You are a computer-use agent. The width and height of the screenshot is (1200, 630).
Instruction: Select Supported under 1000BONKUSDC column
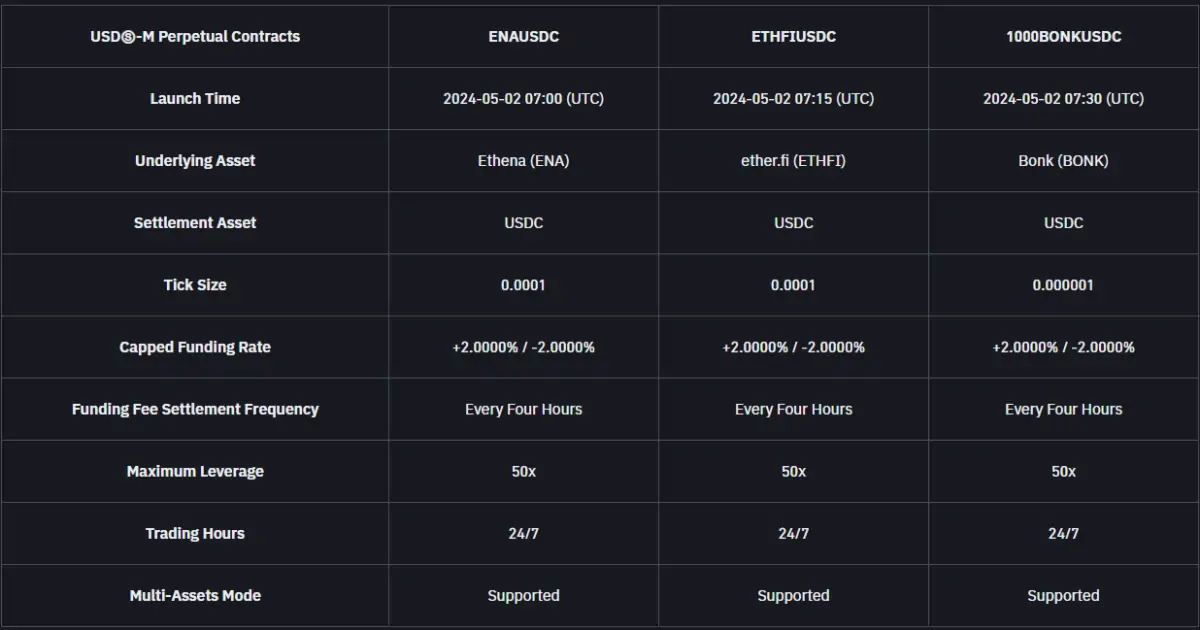click(1063, 595)
